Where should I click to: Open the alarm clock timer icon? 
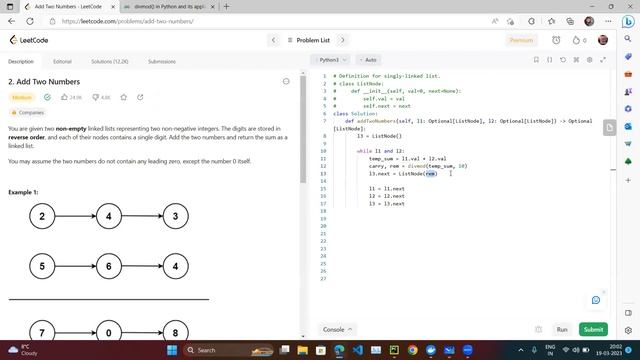click(x=556, y=40)
